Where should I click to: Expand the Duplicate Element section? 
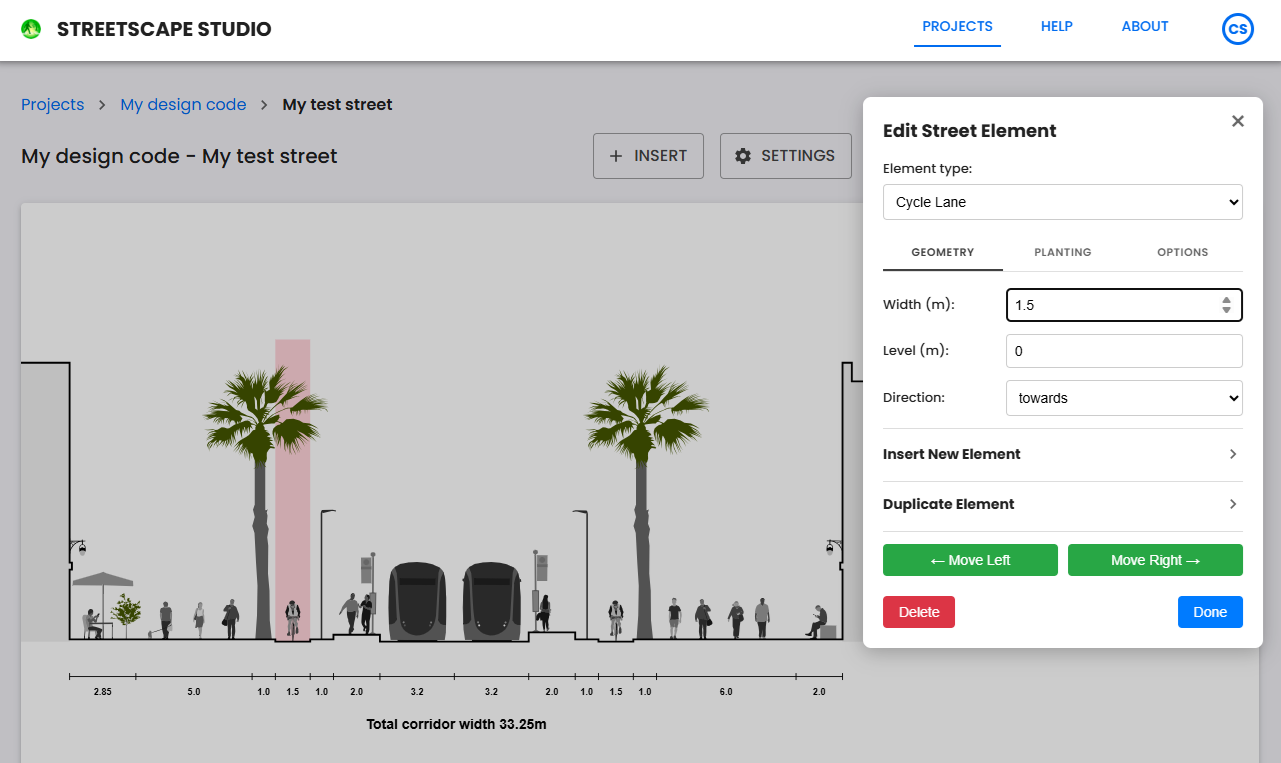(x=1062, y=504)
